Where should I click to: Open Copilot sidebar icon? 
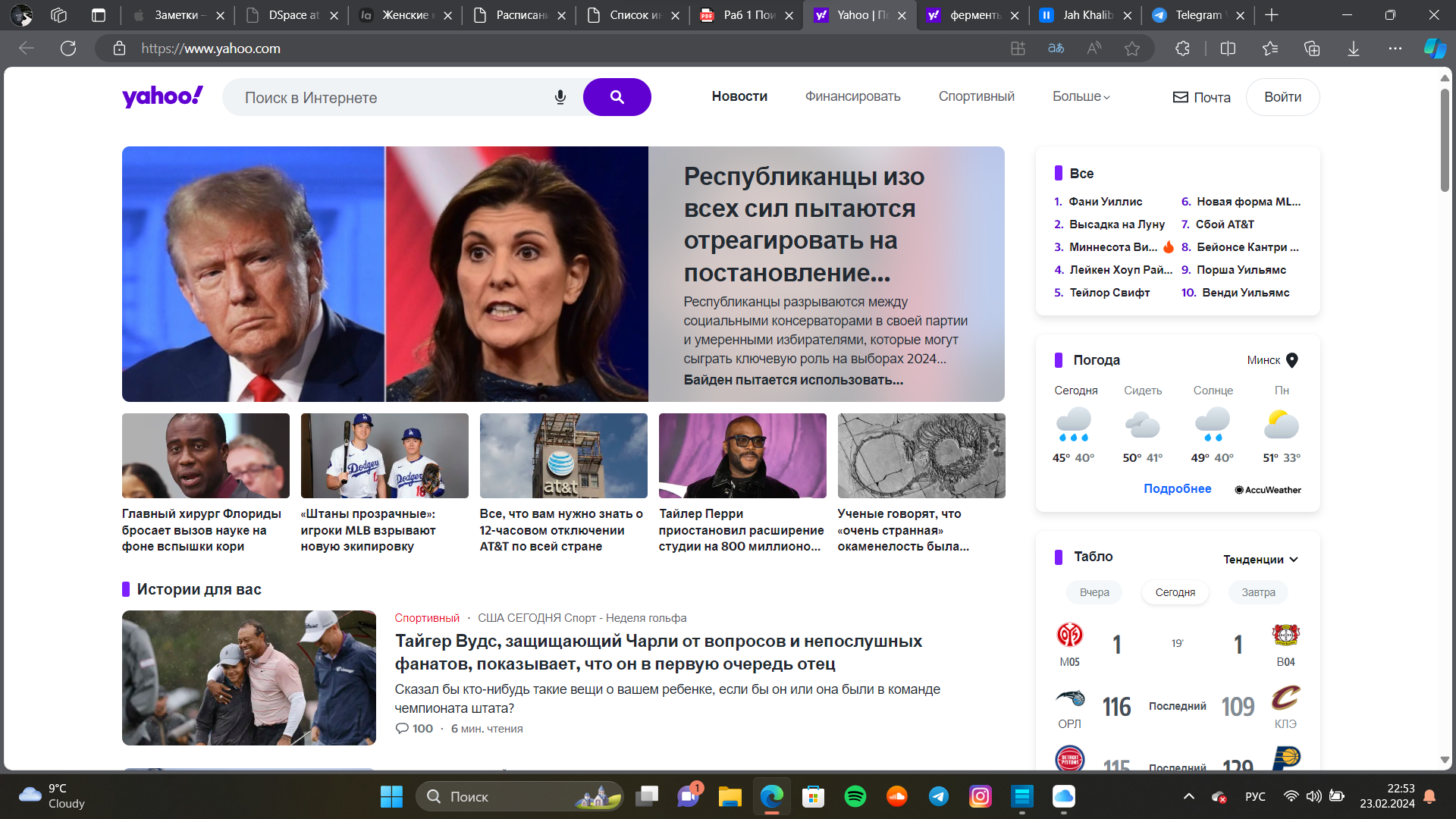click(x=1435, y=49)
